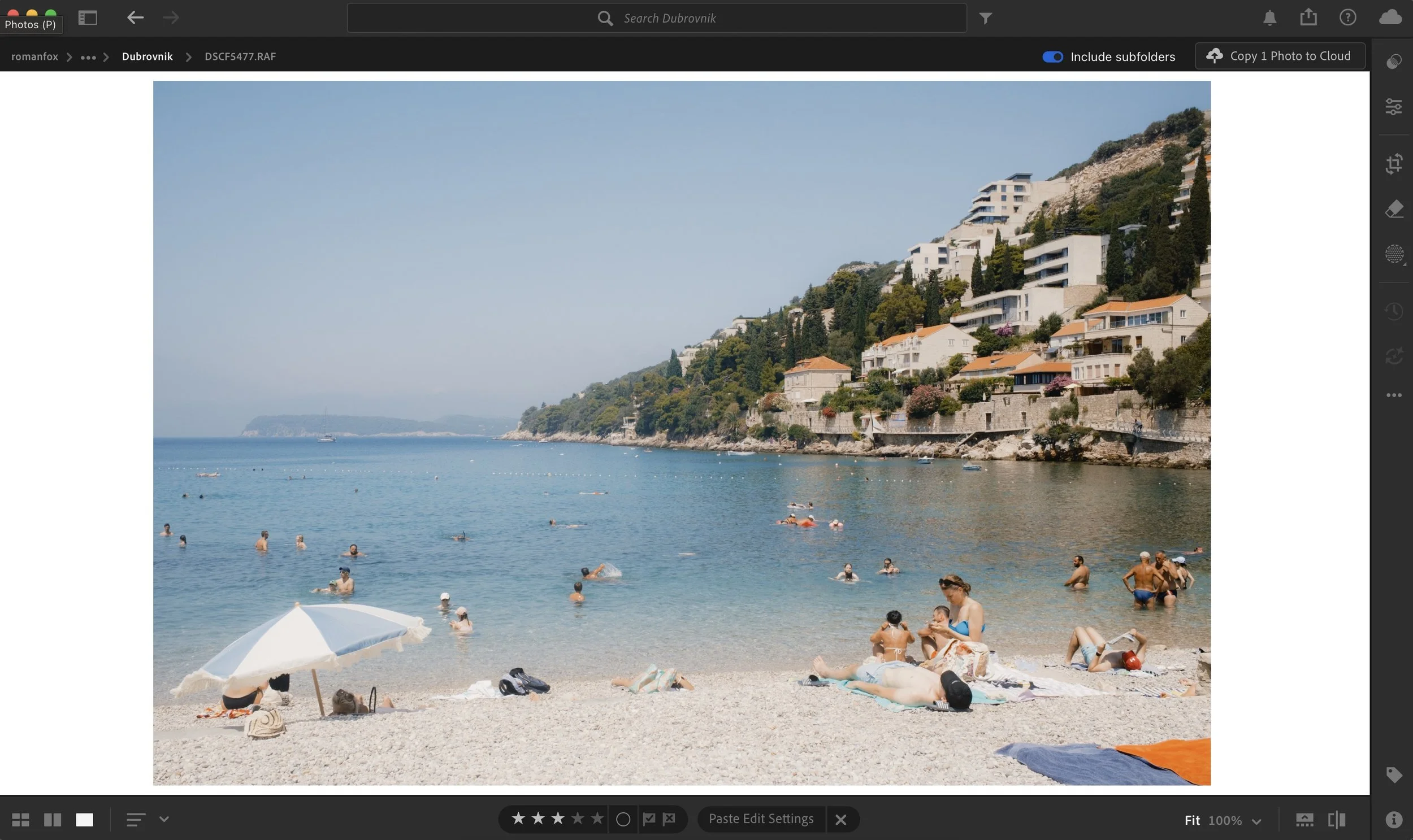Open the Crop and Rotate tool

(1394, 164)
